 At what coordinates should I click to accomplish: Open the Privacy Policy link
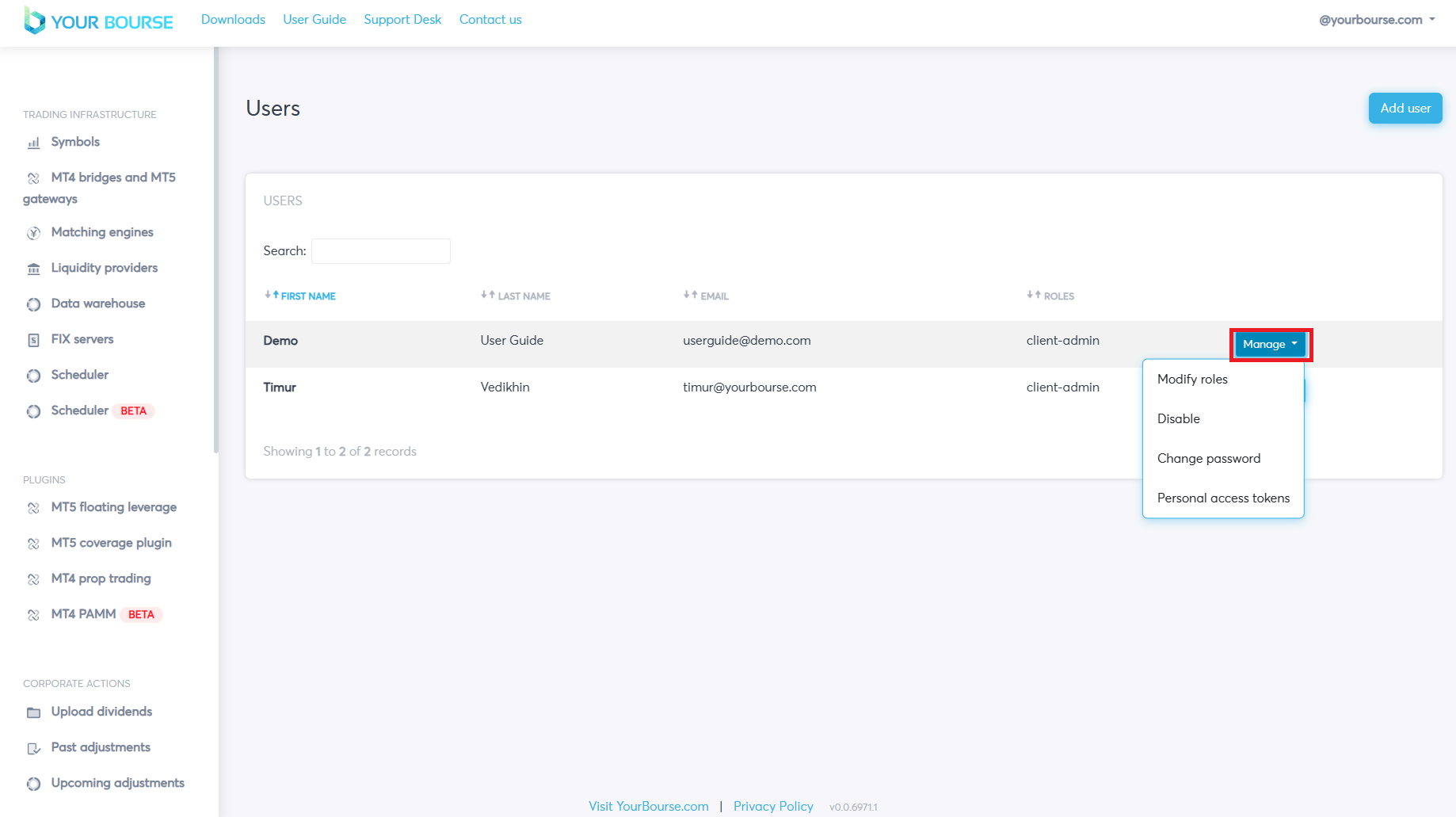(772, 806)
